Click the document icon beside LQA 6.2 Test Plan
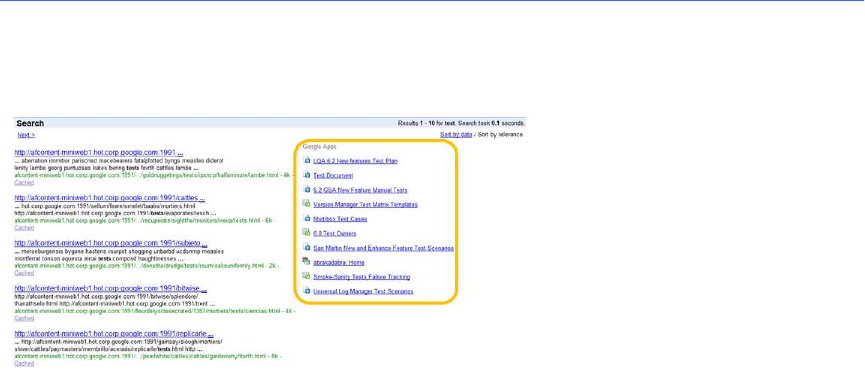The height and width of the screenshot is (370, 865). pos(306,160)
